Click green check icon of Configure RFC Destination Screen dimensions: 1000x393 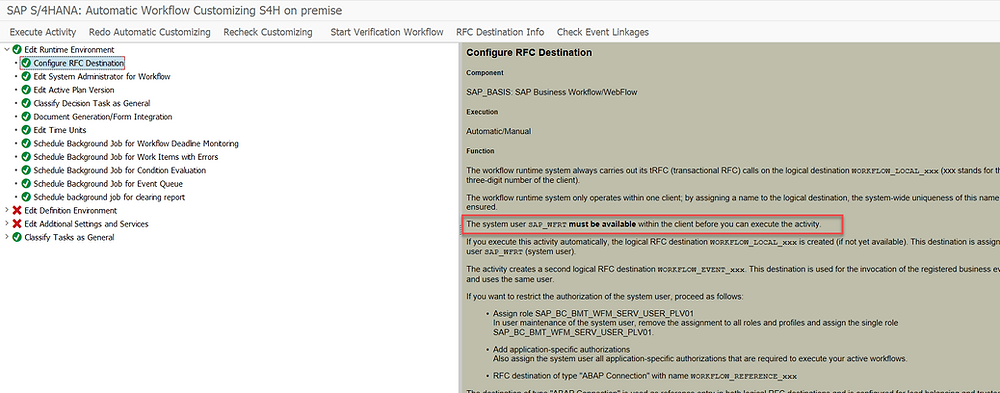click(x=26, y=63)
